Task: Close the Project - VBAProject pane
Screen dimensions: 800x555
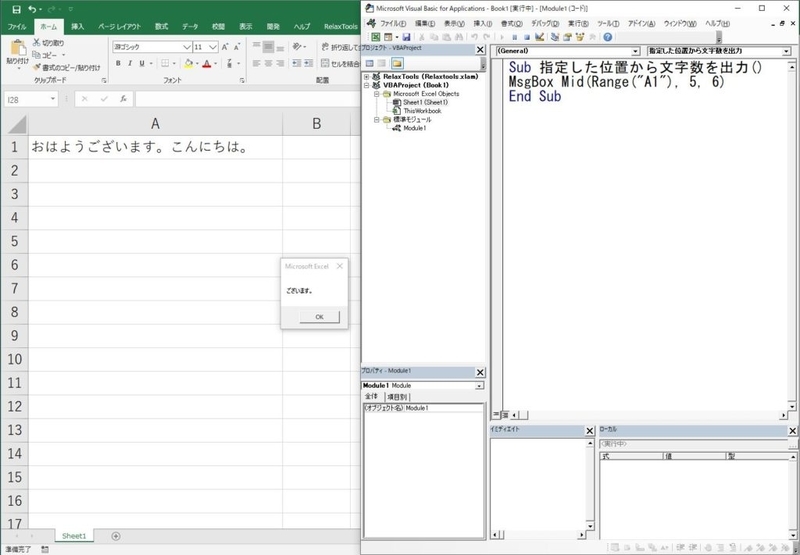Action: click(x=480, y=49)
